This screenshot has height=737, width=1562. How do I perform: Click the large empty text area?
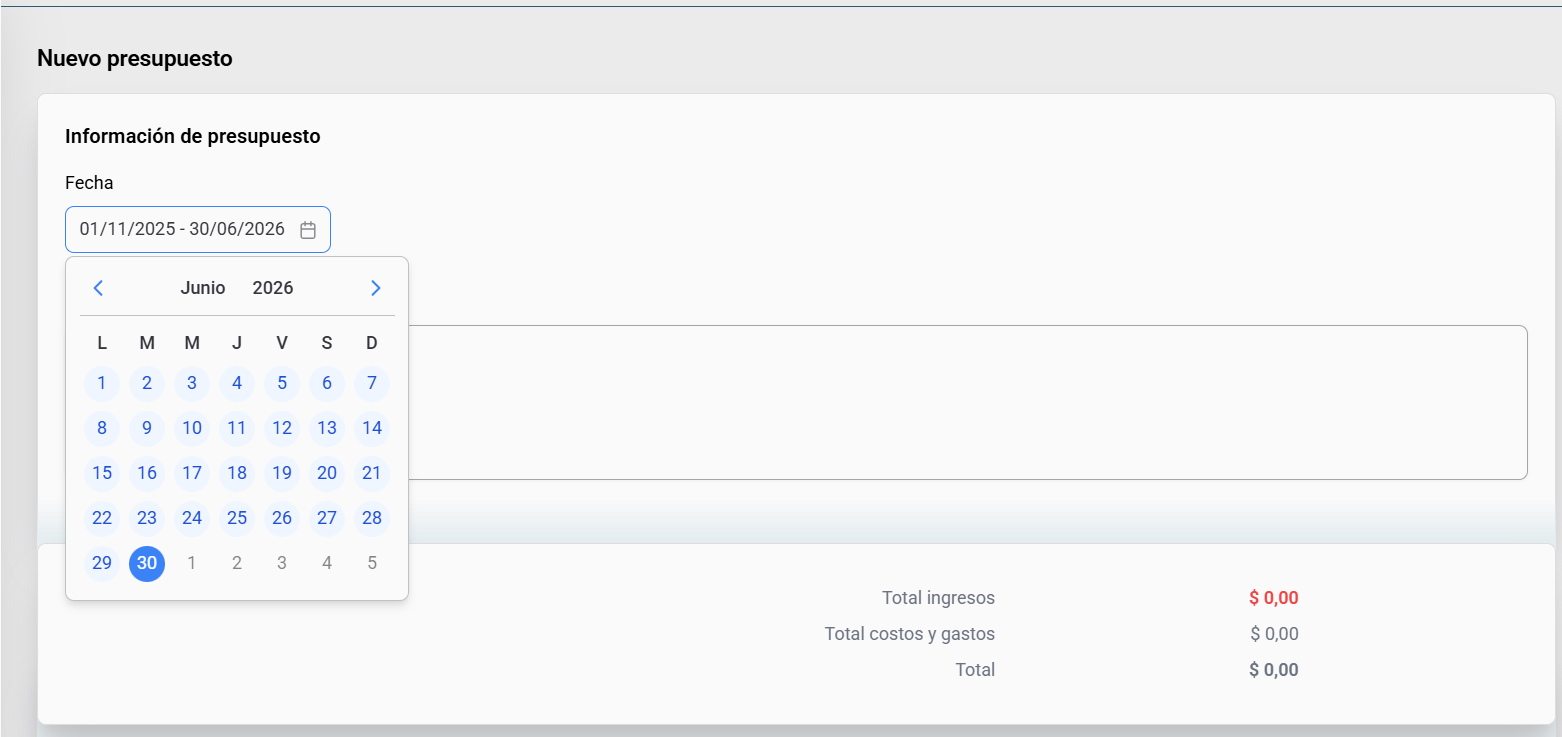coord(960,402)
